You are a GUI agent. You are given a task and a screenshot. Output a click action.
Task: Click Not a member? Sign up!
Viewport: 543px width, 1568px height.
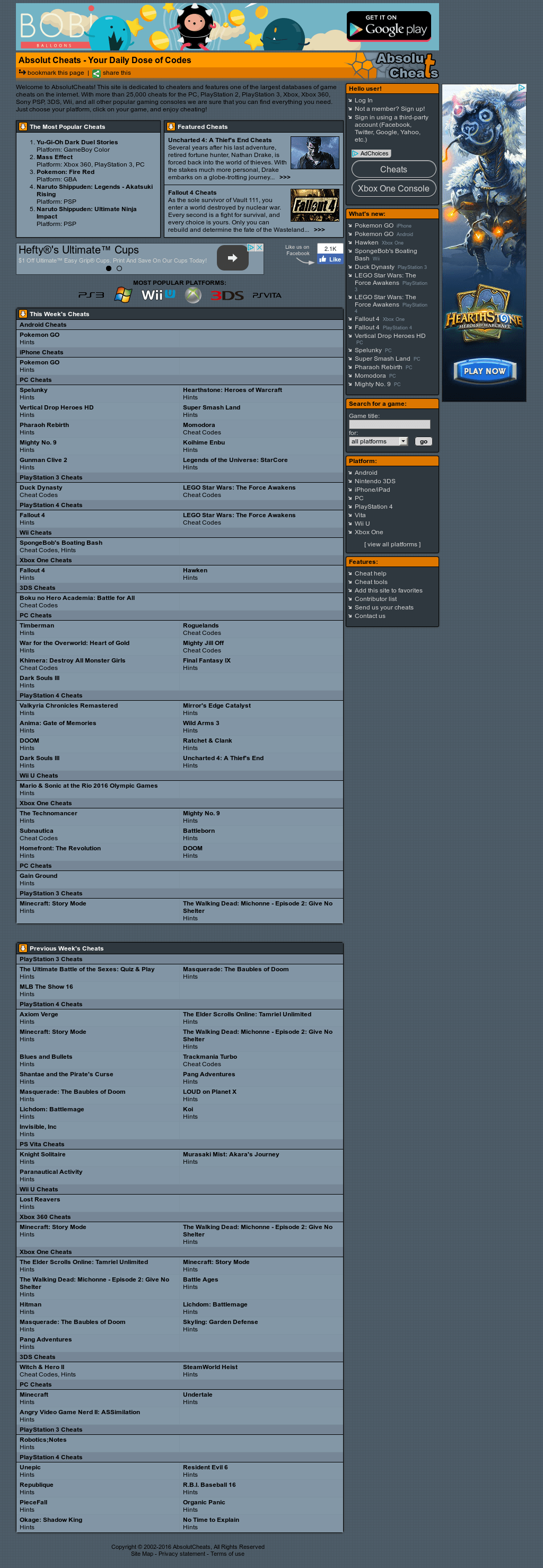390,109
